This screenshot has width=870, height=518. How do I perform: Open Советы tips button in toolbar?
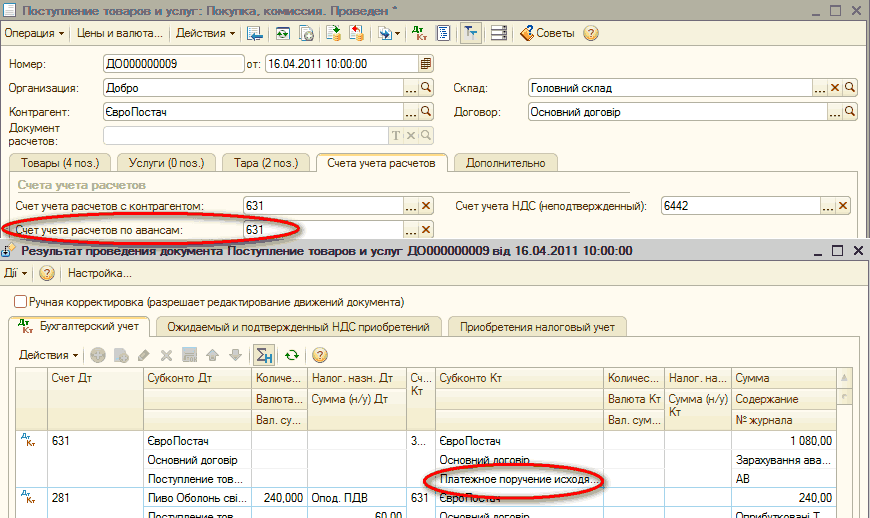click(x=547, y=33)
